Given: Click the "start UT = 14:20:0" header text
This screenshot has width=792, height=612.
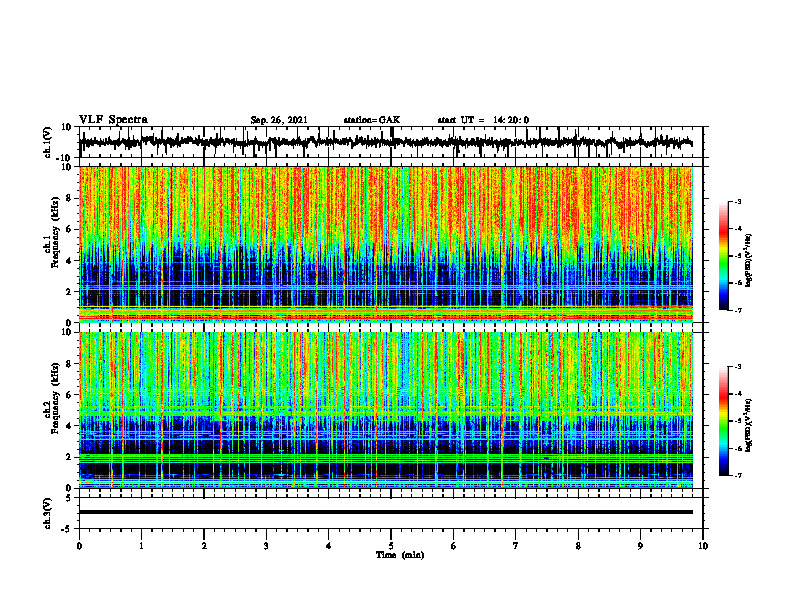Looking at the screenshot, I should [483, 120].
